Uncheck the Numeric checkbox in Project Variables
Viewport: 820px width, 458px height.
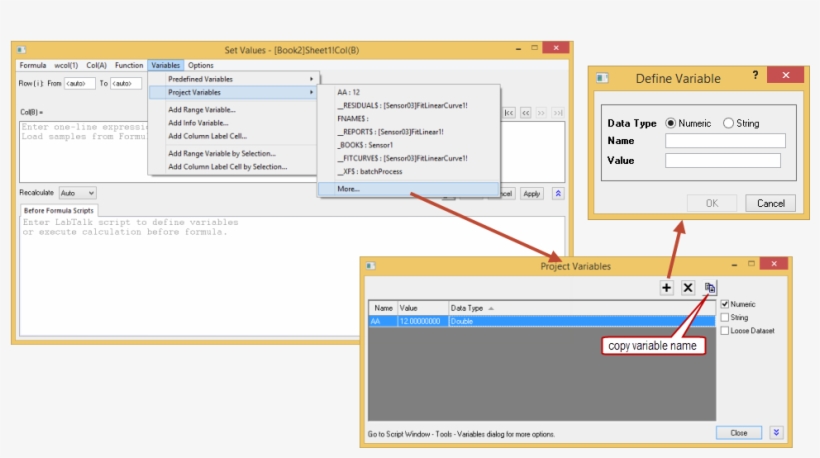point(724,304)
